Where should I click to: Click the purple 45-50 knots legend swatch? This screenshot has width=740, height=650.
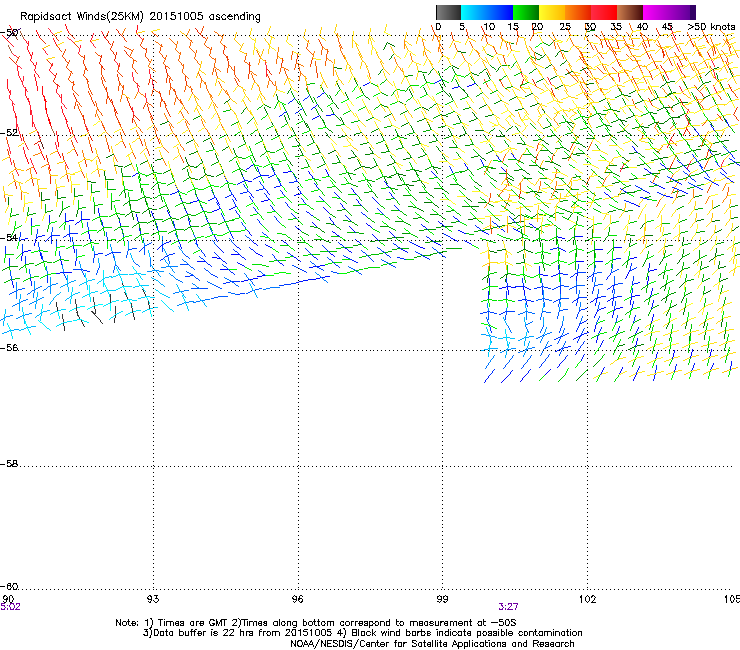coord(682,12)
